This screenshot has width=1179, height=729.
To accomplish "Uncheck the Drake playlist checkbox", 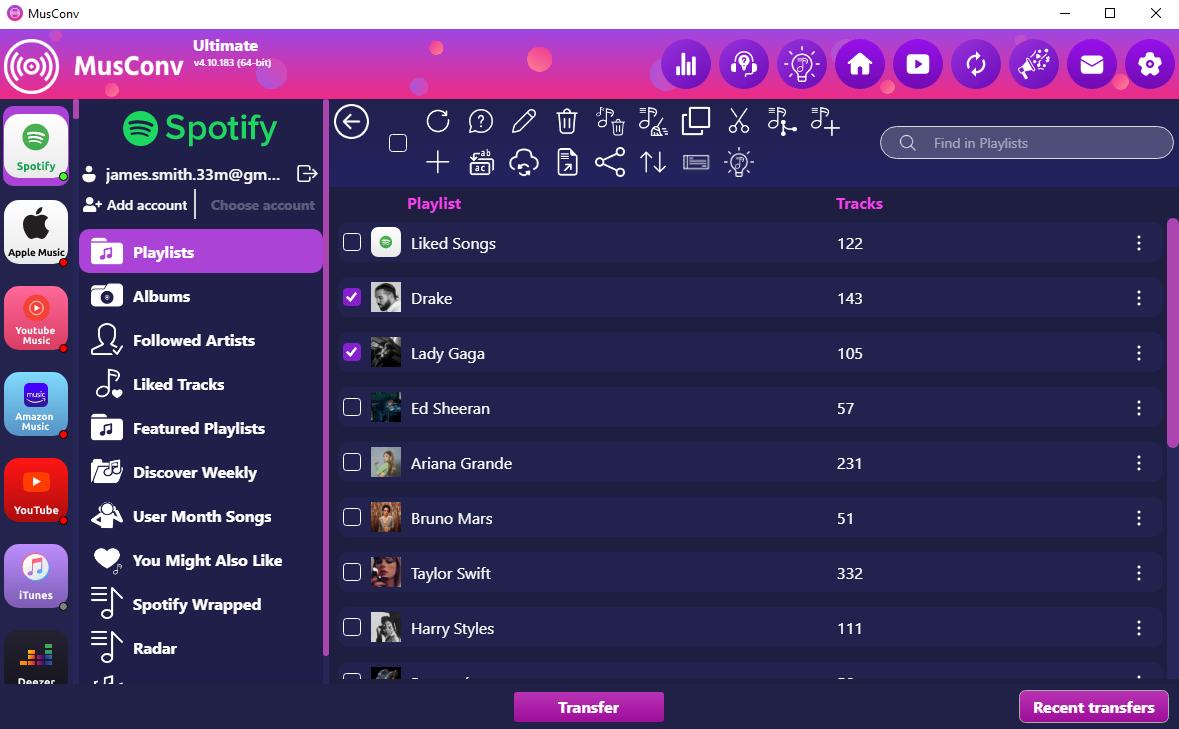I will [x=352, y=297].
